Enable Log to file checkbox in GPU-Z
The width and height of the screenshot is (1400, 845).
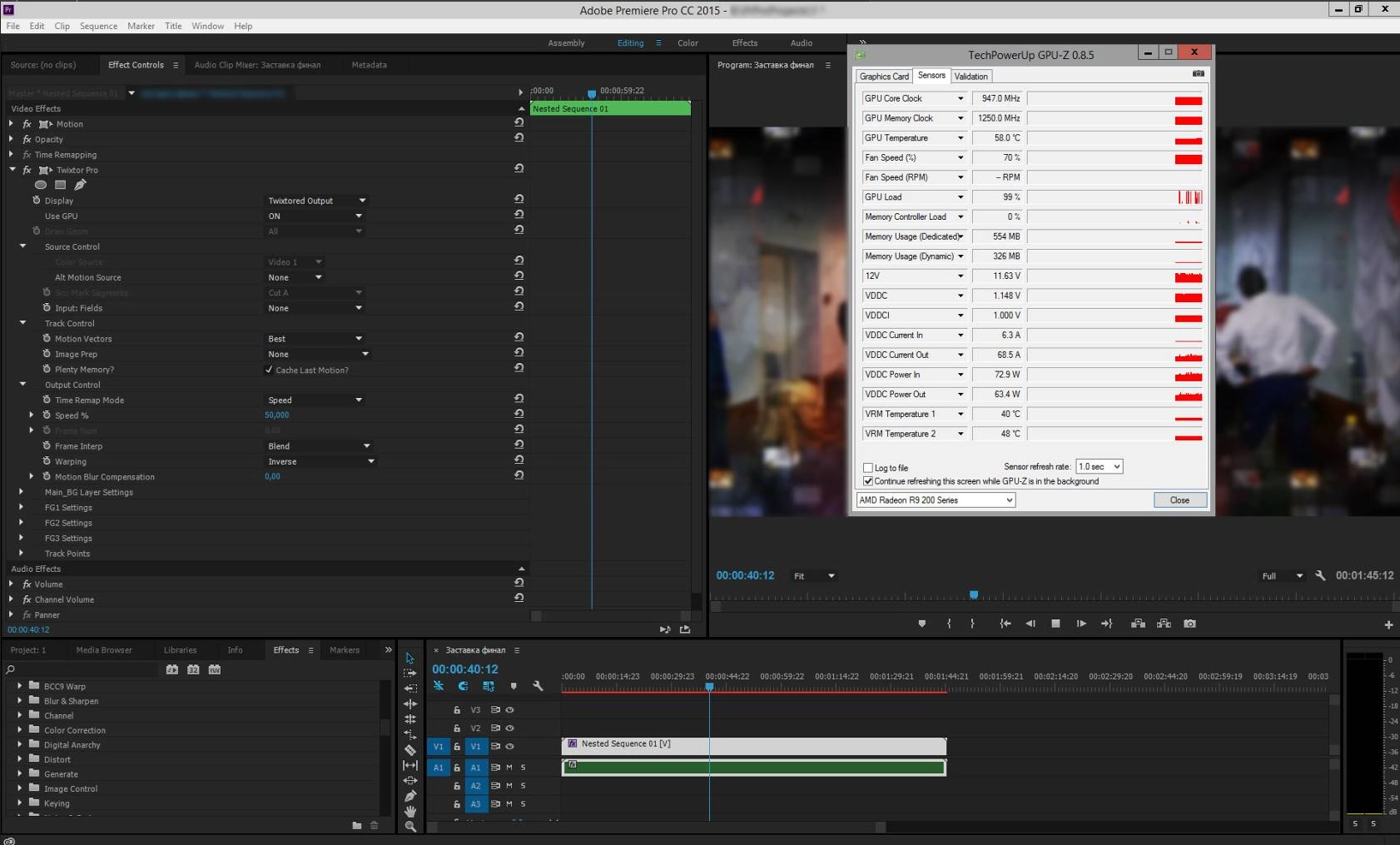[868, 468]
